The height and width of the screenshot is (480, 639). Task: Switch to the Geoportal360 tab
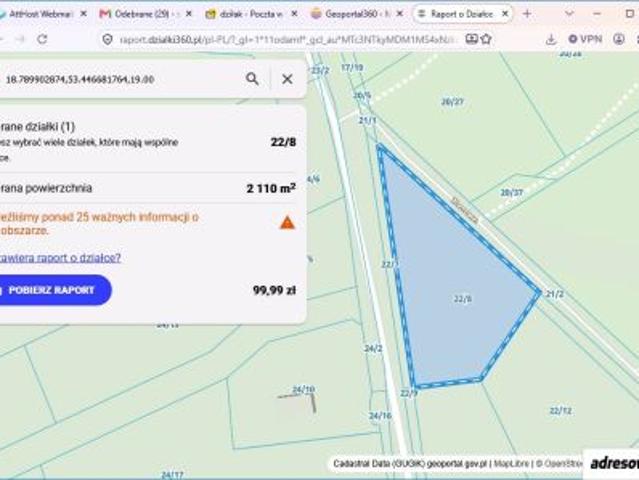coord(351,14)
